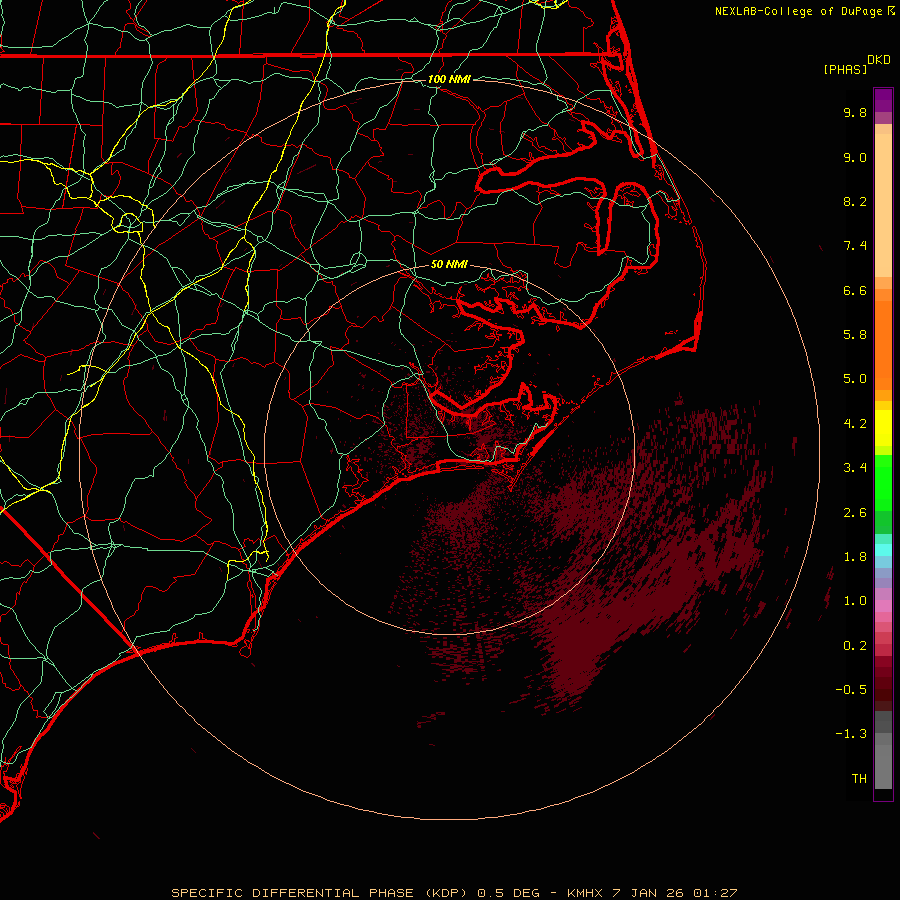Viewport: 900px width, 900px height.
Task: Click the 50 NMI range ring label
Action: pos(449,265)
